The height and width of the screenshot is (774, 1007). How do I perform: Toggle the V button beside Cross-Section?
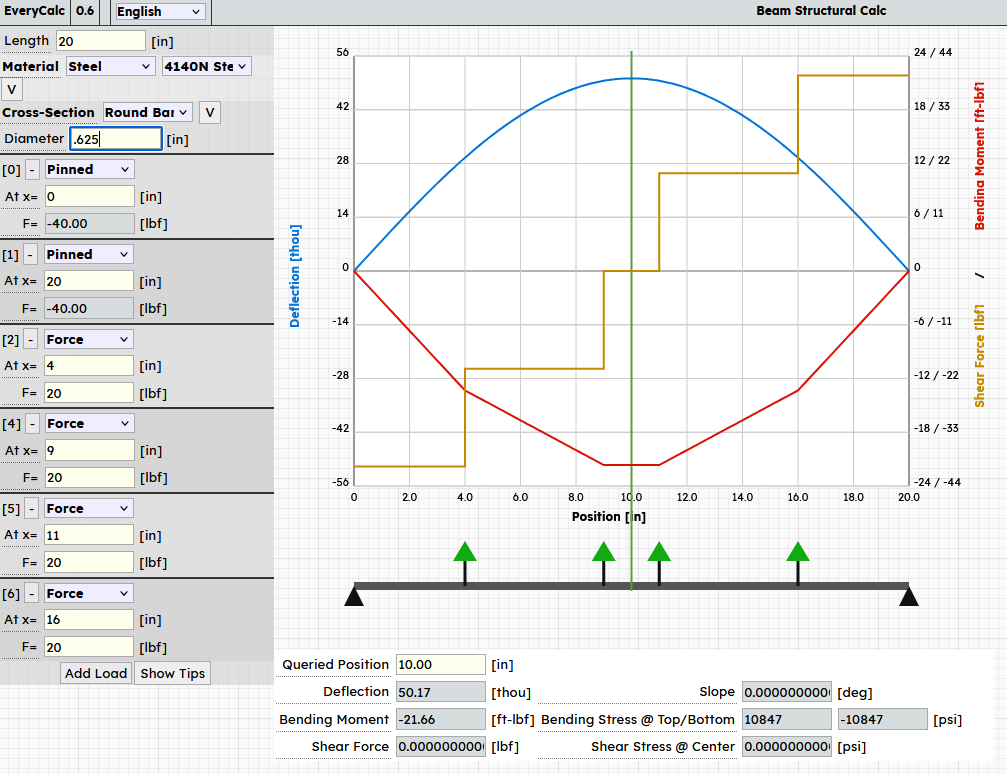[210, 112]
